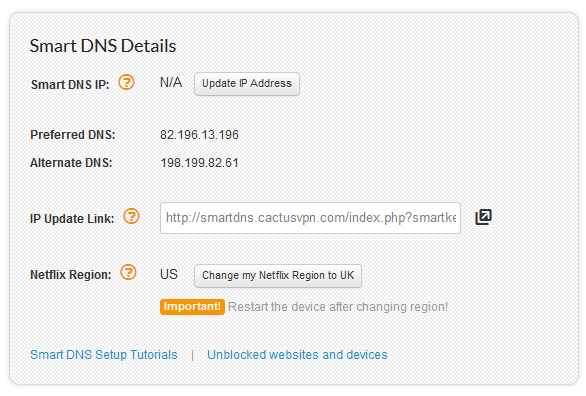The image size is (586, 396).
Task: Open the Smart DNS Setup Tutorials link
Action: pos(104,355)
